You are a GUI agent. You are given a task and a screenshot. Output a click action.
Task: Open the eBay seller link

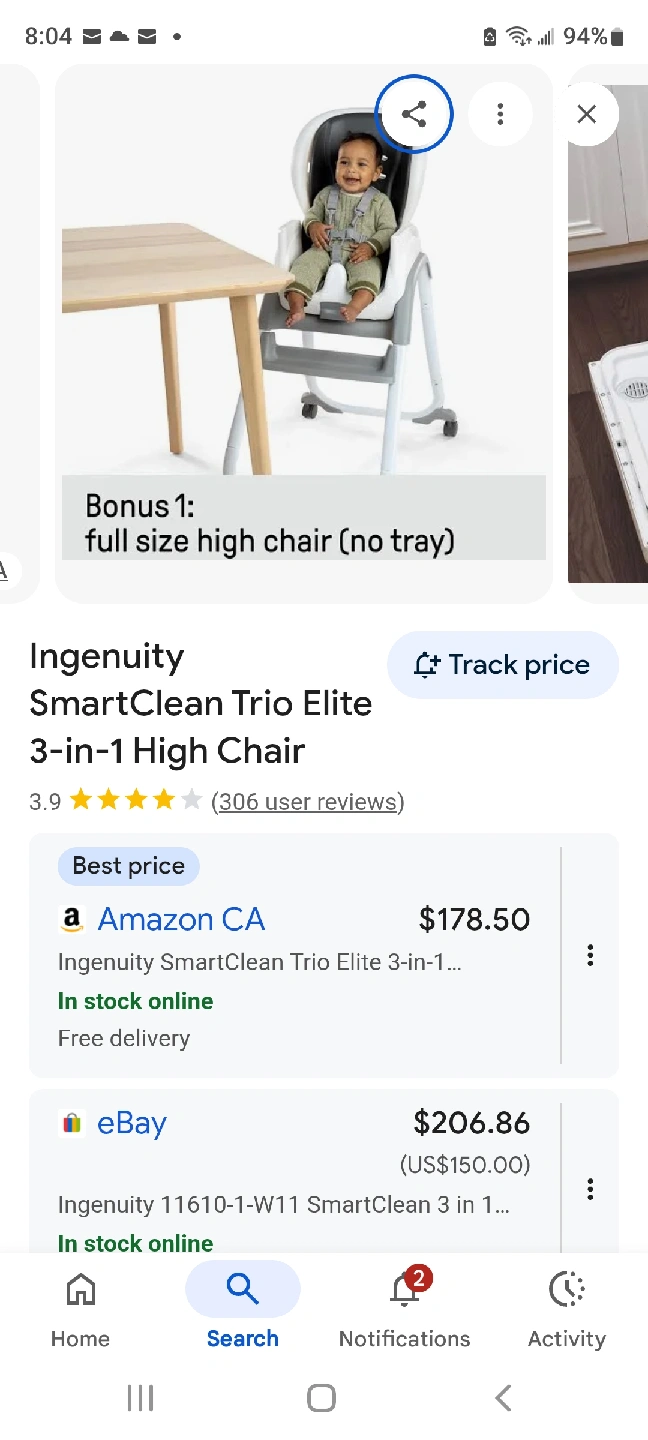tap(131, 1123)
